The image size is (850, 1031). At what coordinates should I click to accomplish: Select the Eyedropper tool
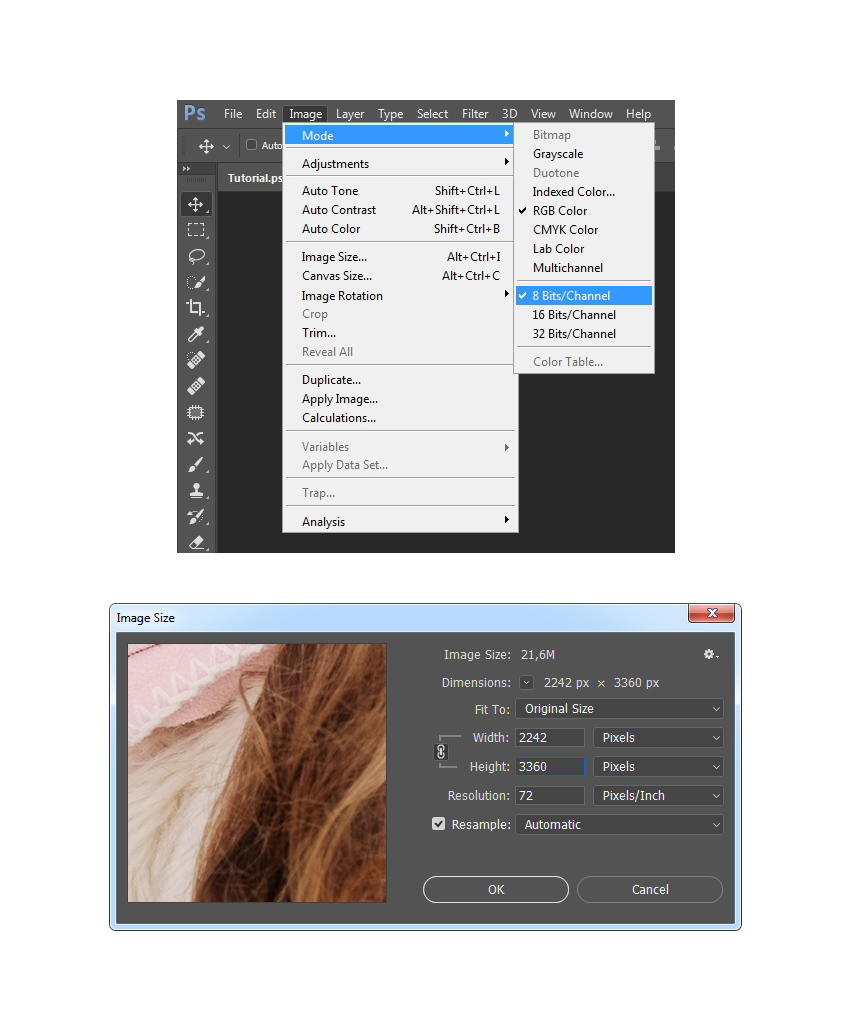(196, 334)
